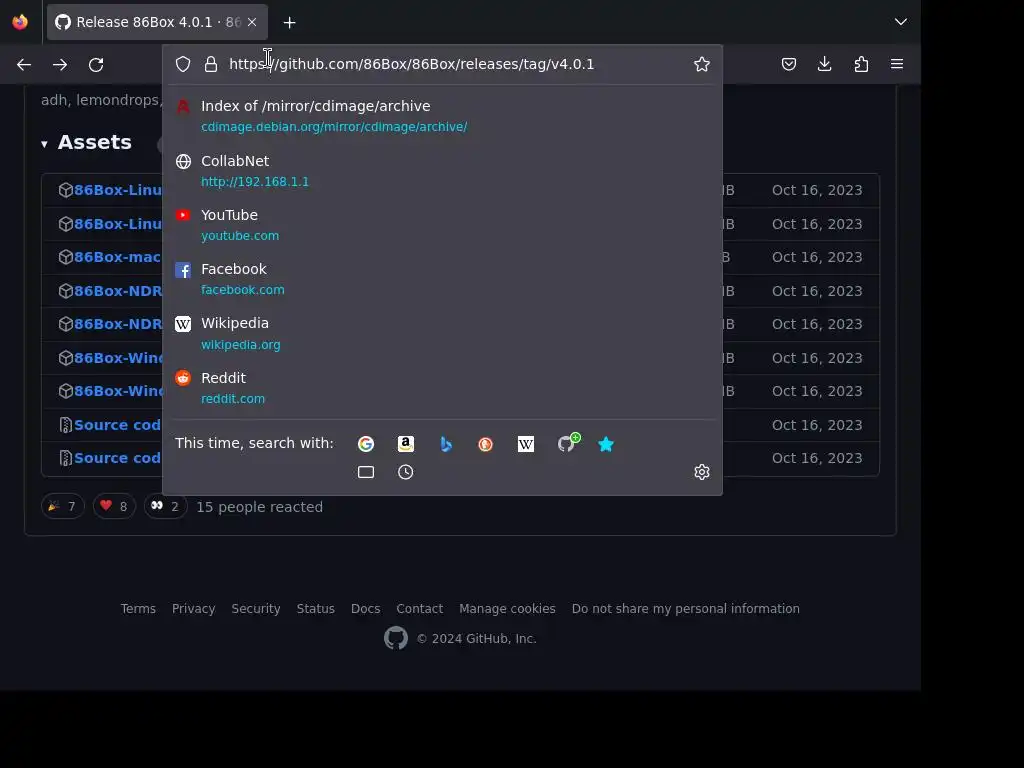Open the second 86Box-NDR asset link
Viewport: 1024px width, 768px height.
click(118, 325)
